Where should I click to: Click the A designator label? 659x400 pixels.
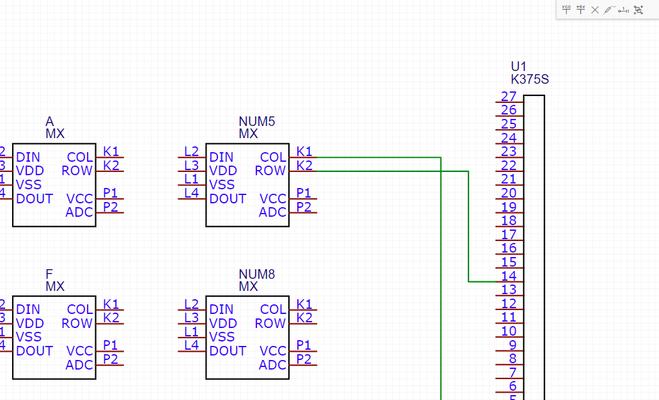coord(50,121)
